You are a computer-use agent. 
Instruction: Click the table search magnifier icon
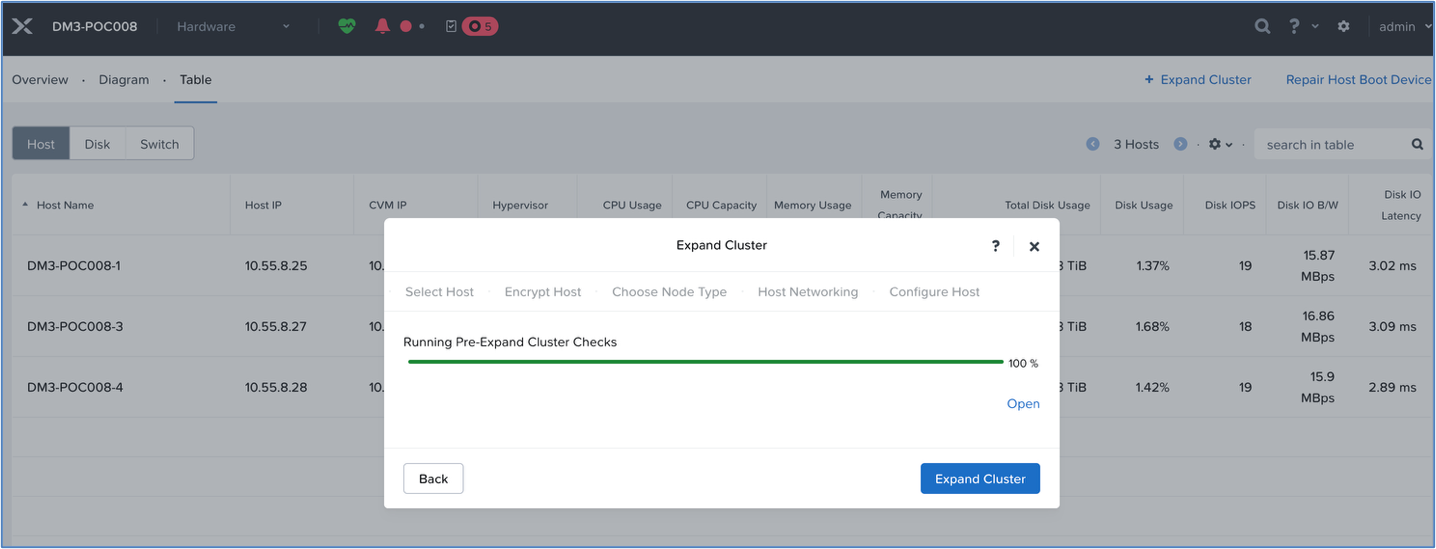pyautogui.click(x=1417, y=144)
